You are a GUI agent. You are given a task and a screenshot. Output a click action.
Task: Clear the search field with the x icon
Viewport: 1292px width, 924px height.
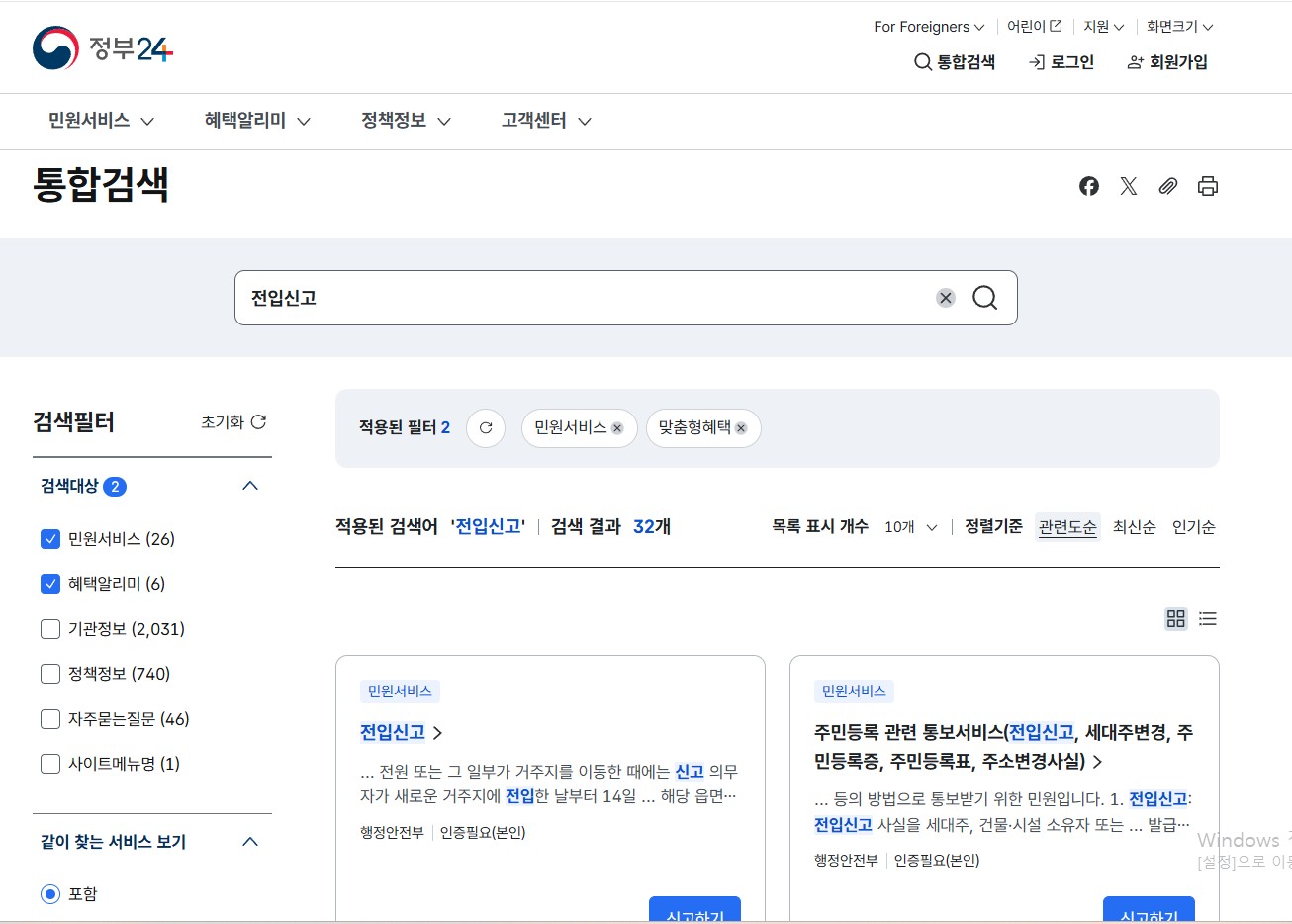coord(946,297)
